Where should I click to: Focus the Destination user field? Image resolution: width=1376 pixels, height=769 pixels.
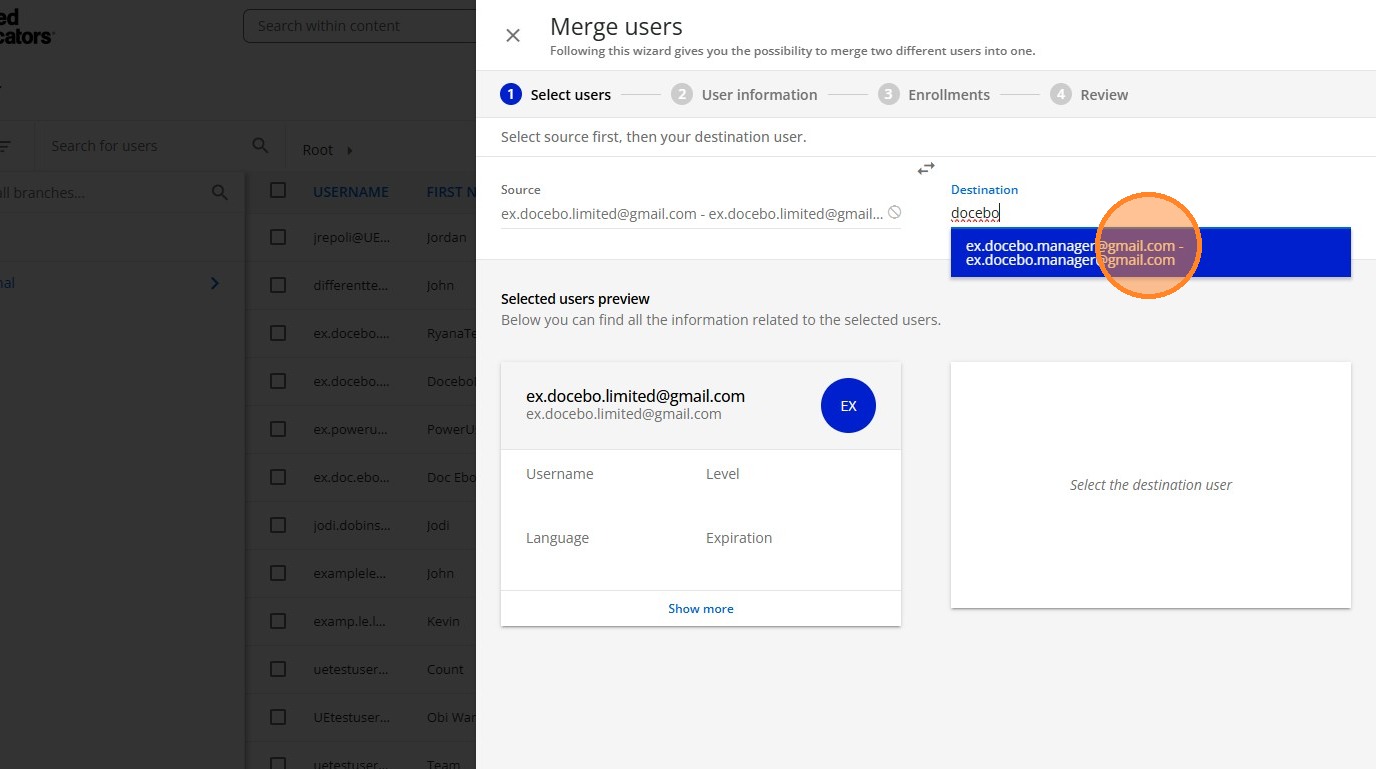pyautogui.click(x=1150, y=213)
